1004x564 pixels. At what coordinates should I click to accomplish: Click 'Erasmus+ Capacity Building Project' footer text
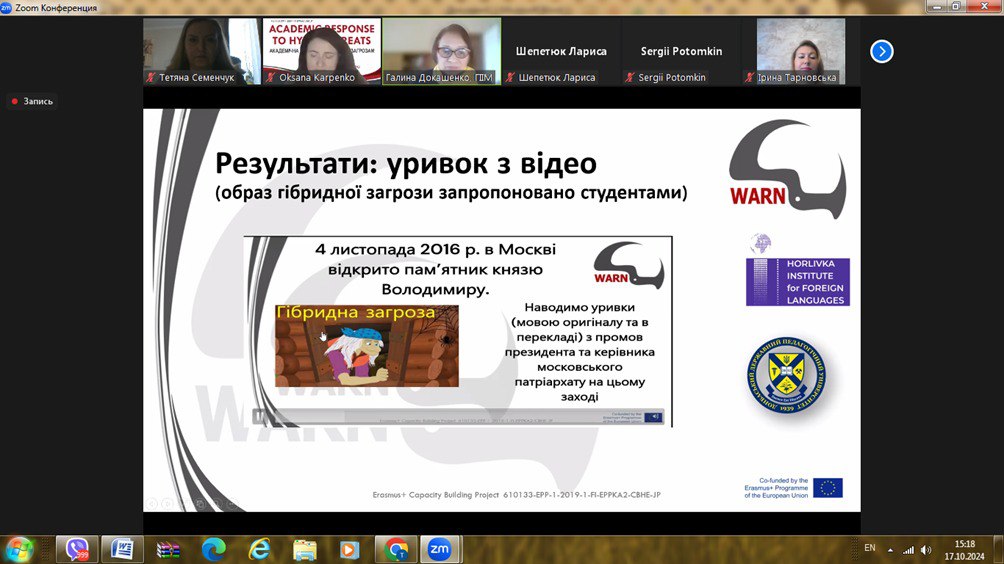(516, 495)
